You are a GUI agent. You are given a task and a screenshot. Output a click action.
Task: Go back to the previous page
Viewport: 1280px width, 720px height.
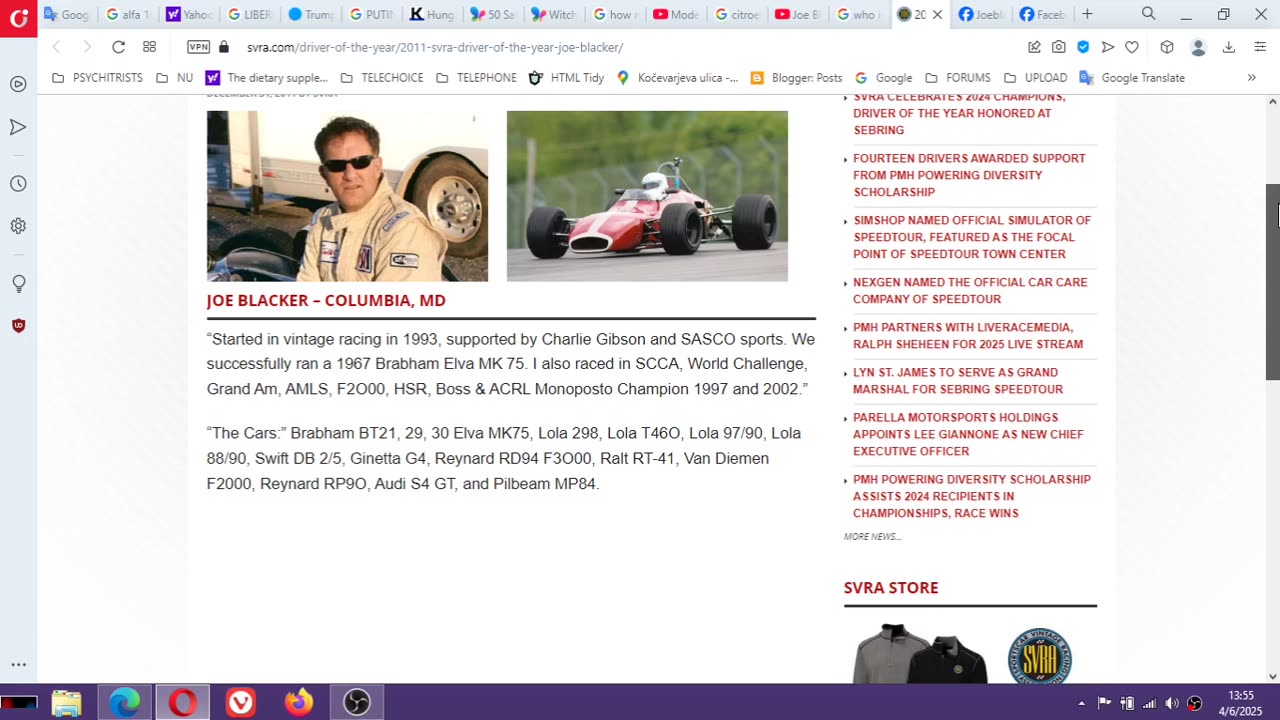point(56,47)
